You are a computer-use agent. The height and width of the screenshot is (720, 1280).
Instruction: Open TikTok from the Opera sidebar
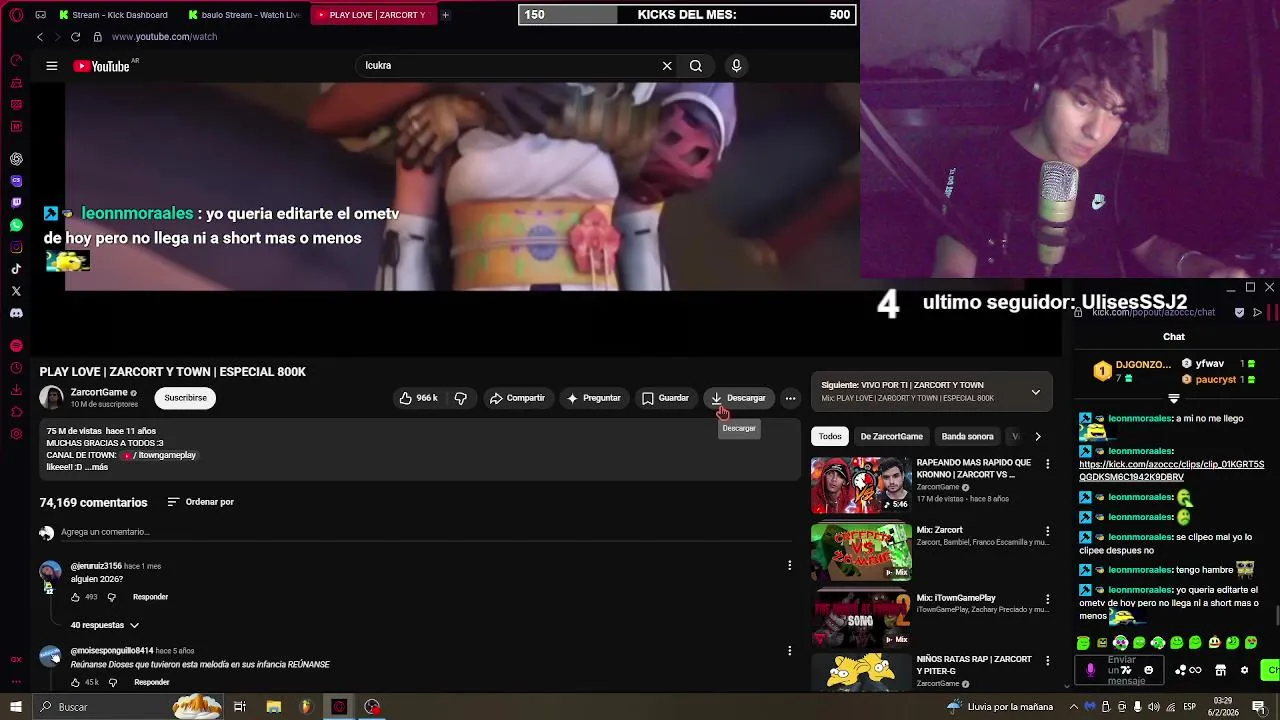[16, 269]
